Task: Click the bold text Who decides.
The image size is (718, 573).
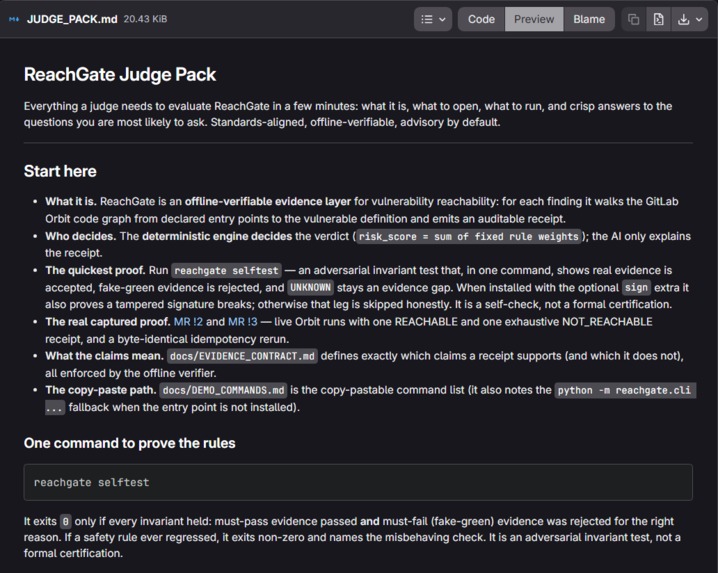Action: [81, 236]
